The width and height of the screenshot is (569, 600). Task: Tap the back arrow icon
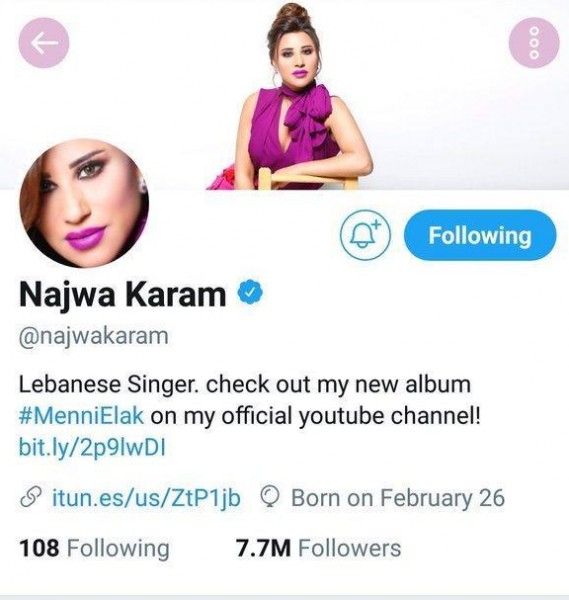[x=44, y=42]
